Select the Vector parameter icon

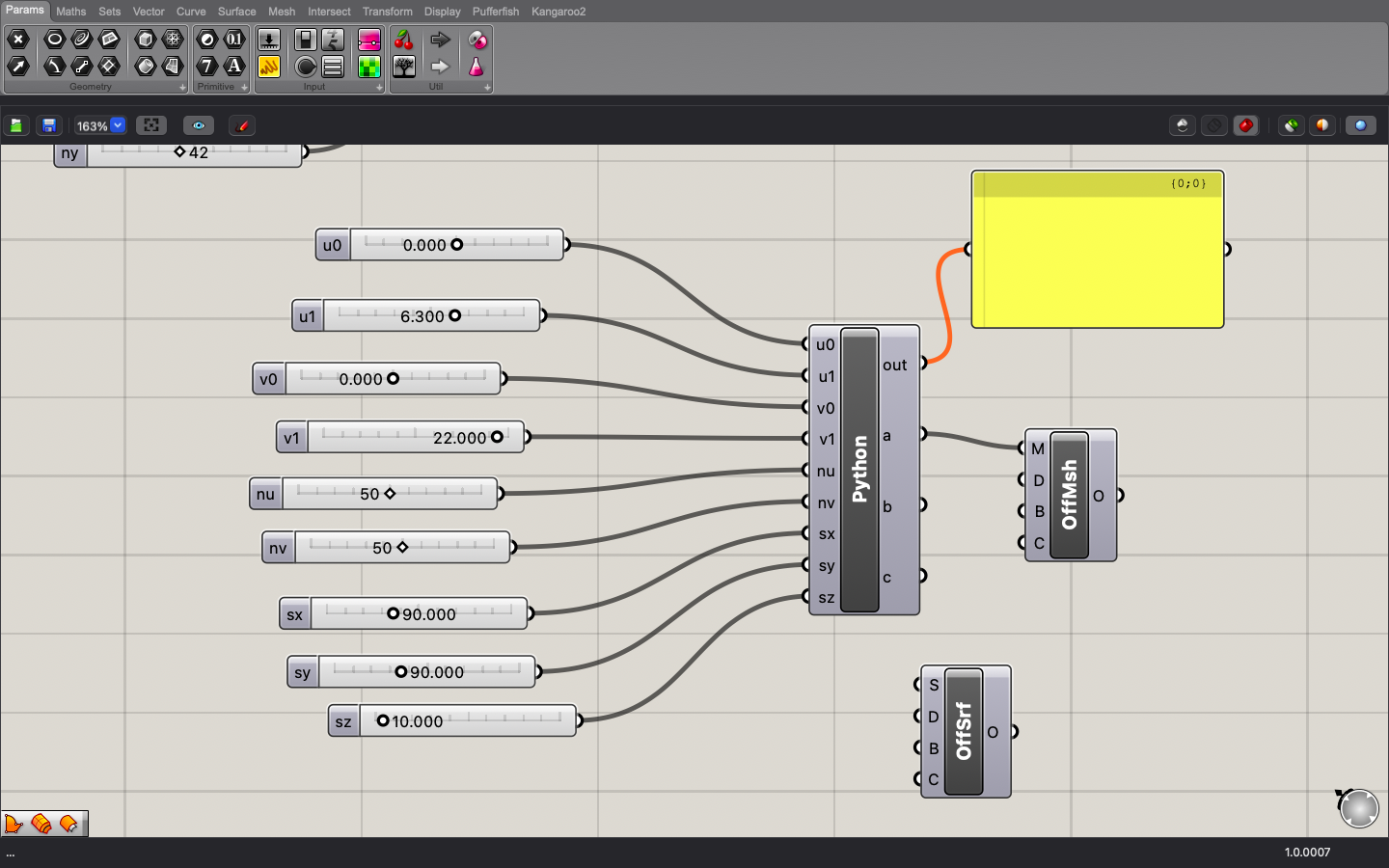[x=18, y=67]
